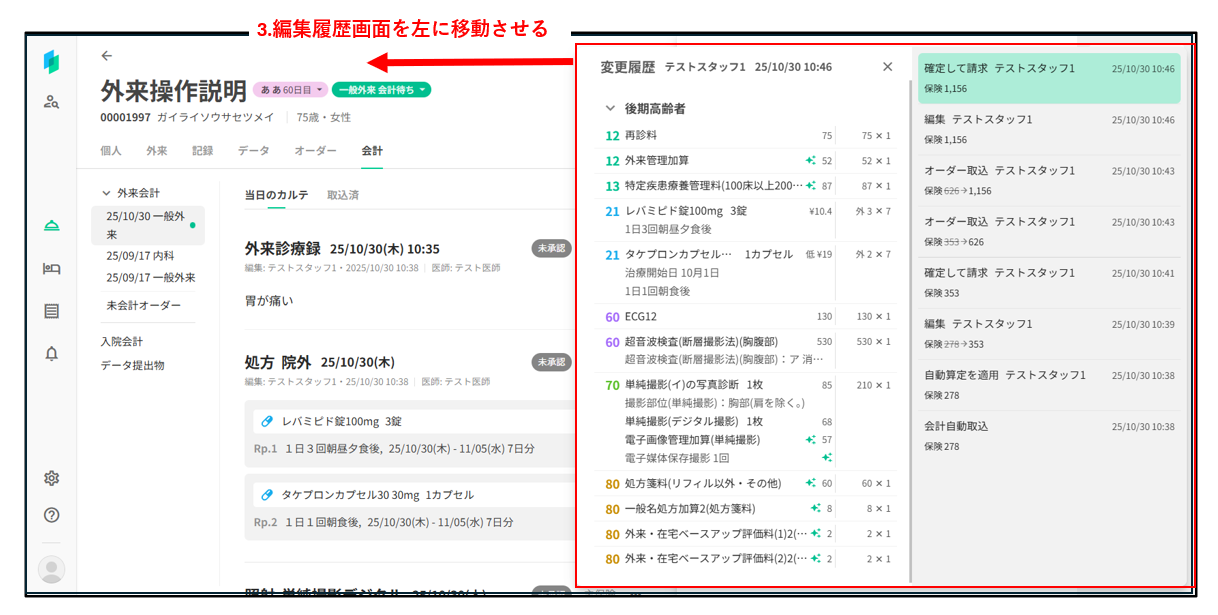This screenshot has width=1218, height=615.
Task: Select the 自動算定を適用 history entry
Action: click(x=1048, y=385)
